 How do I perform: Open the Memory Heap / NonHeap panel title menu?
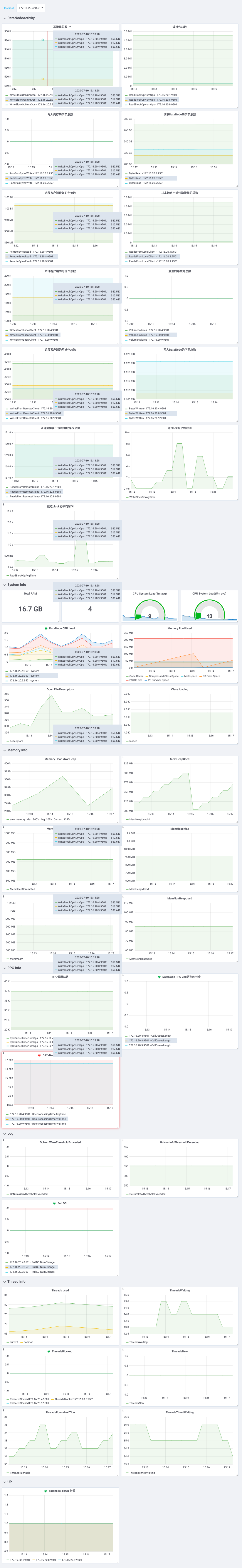click(x=60, y=759)
